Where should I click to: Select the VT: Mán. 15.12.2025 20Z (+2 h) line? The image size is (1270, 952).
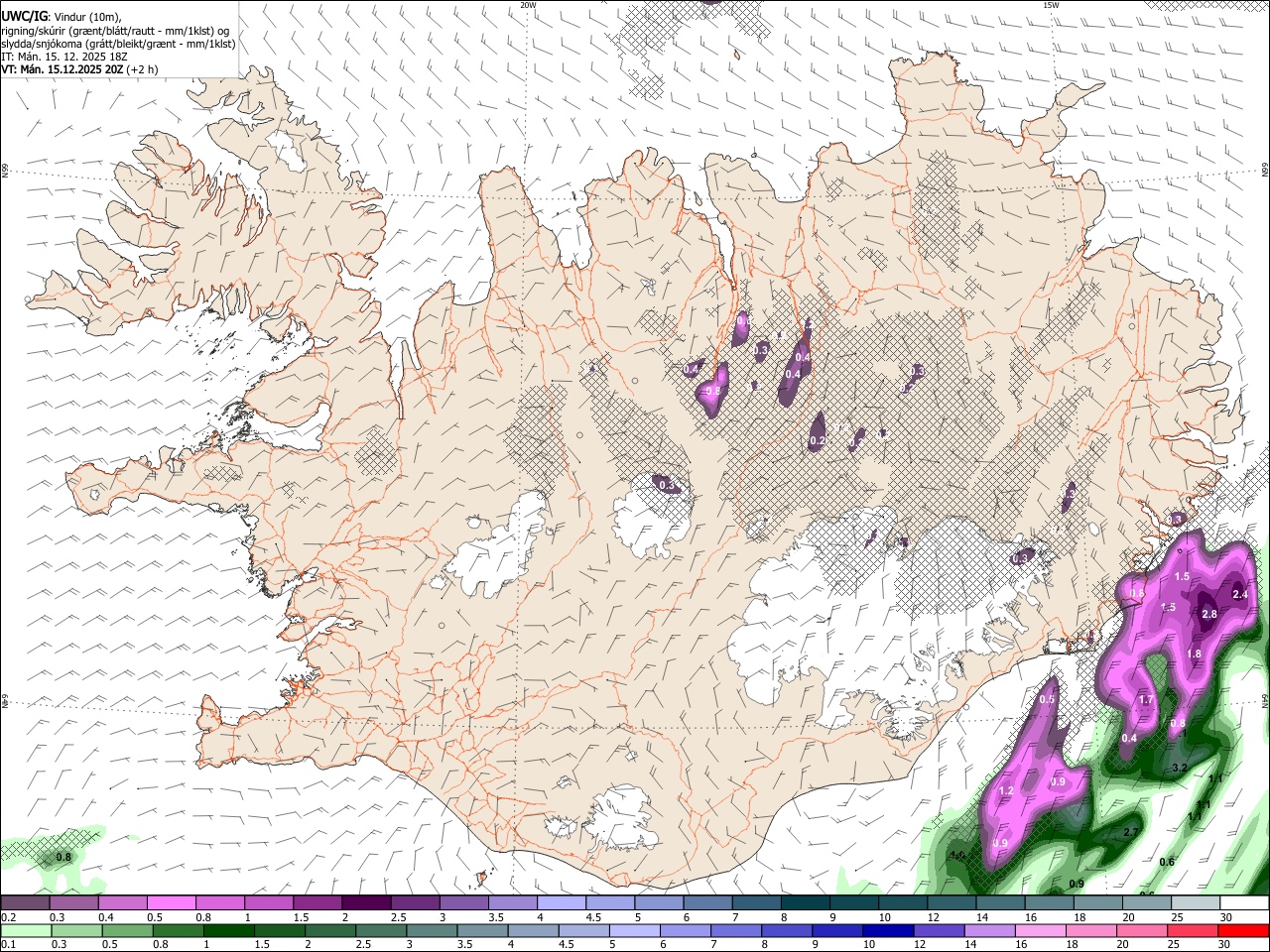coord(79,69)
